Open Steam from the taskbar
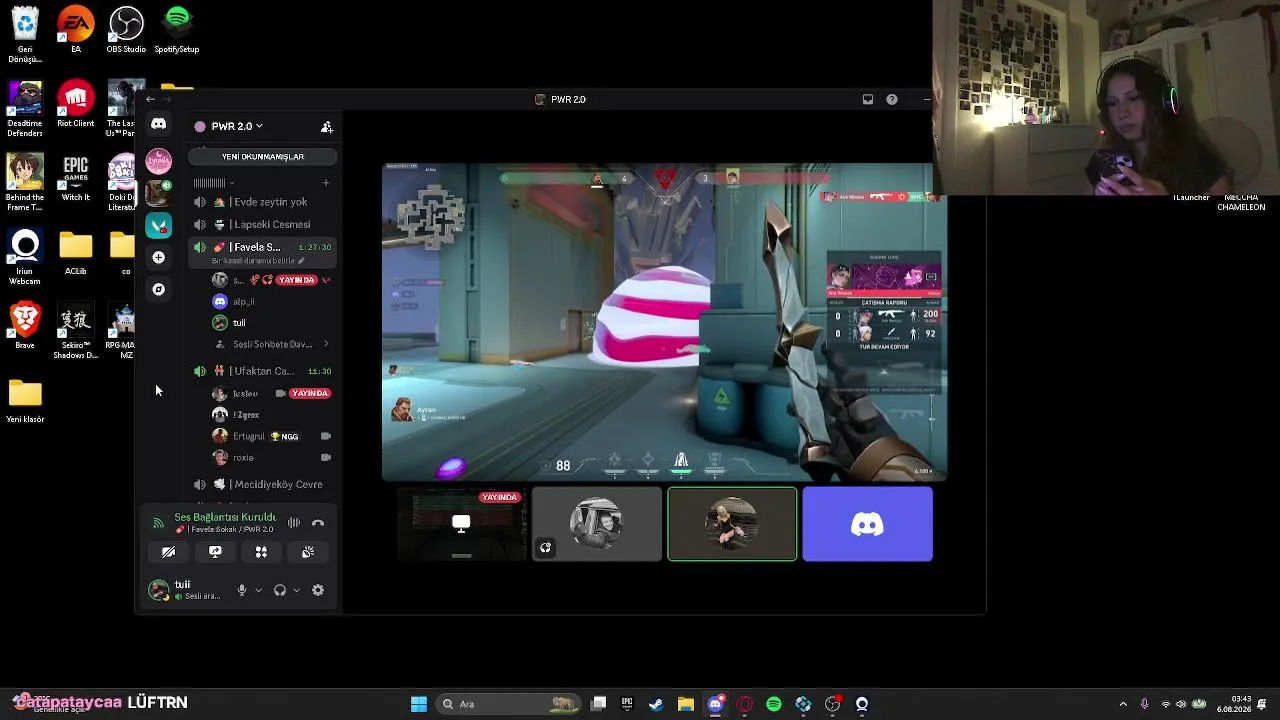The width and height of the screenshot is (1280, 720). point(656,704)
